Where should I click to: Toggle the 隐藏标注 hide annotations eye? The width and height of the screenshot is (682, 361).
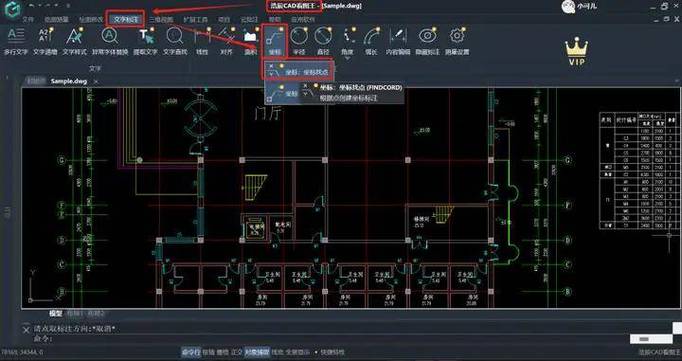click(x=428, y=41)
